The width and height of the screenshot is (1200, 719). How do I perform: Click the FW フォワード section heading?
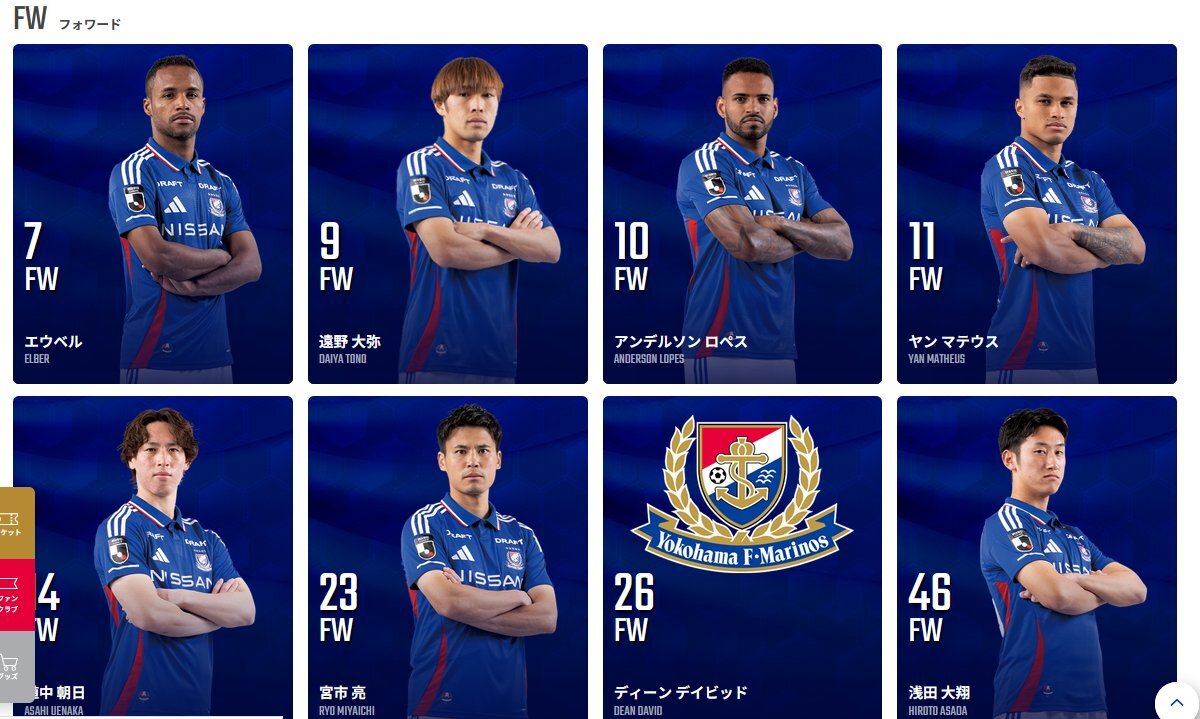(67, 19)
